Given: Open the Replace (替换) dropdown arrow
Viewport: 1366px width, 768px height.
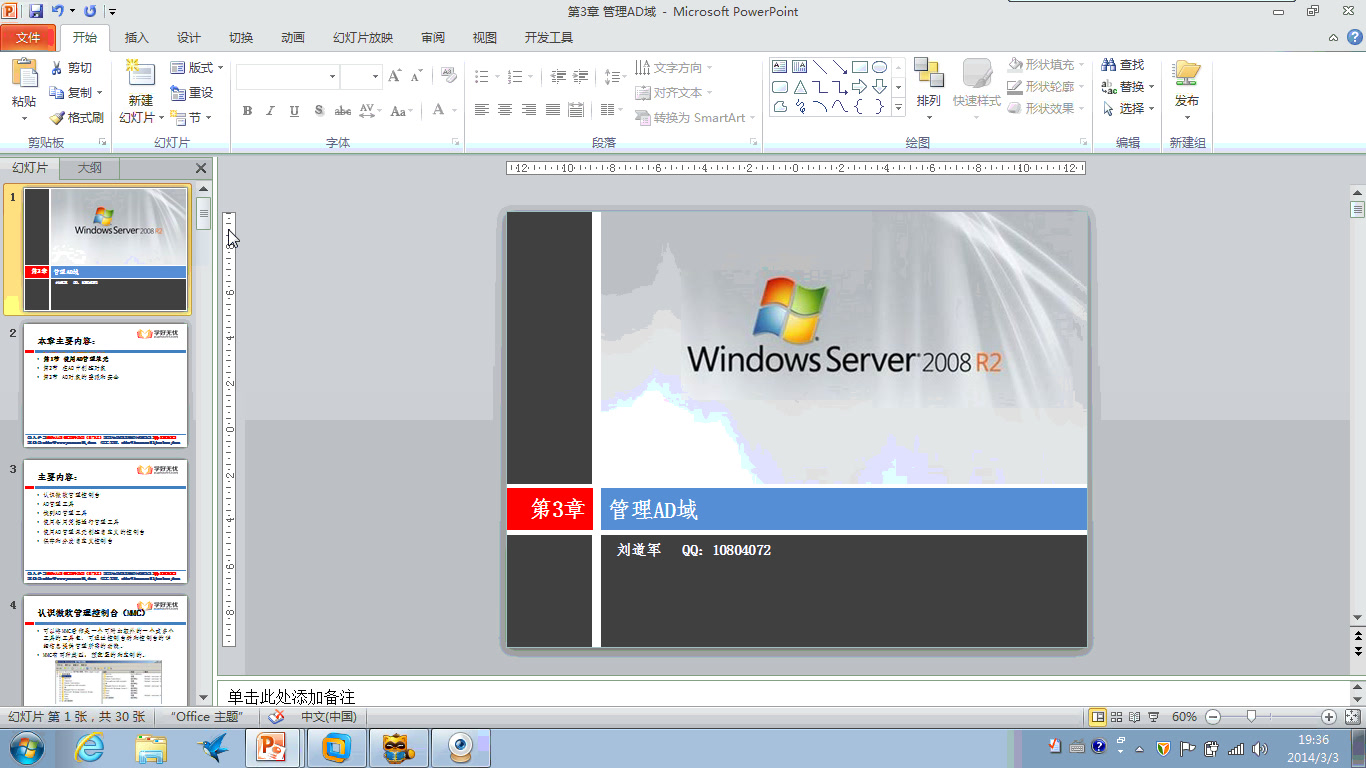Looking at the screenshot, I should coord(1151,87).
